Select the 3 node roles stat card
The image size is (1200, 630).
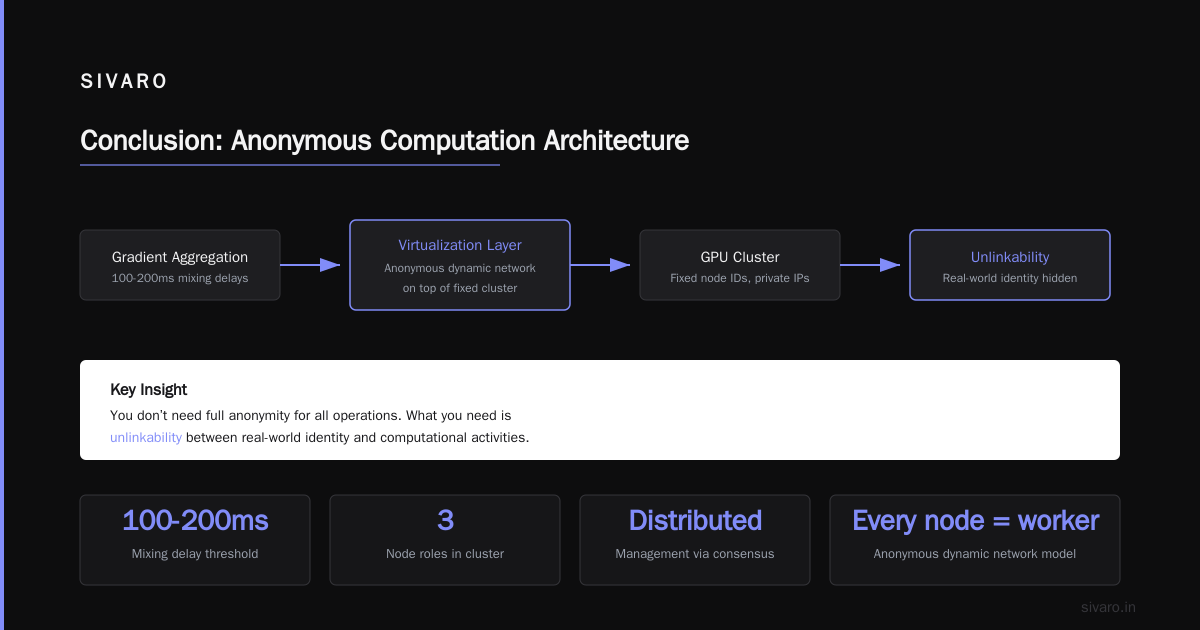[445, 540]
